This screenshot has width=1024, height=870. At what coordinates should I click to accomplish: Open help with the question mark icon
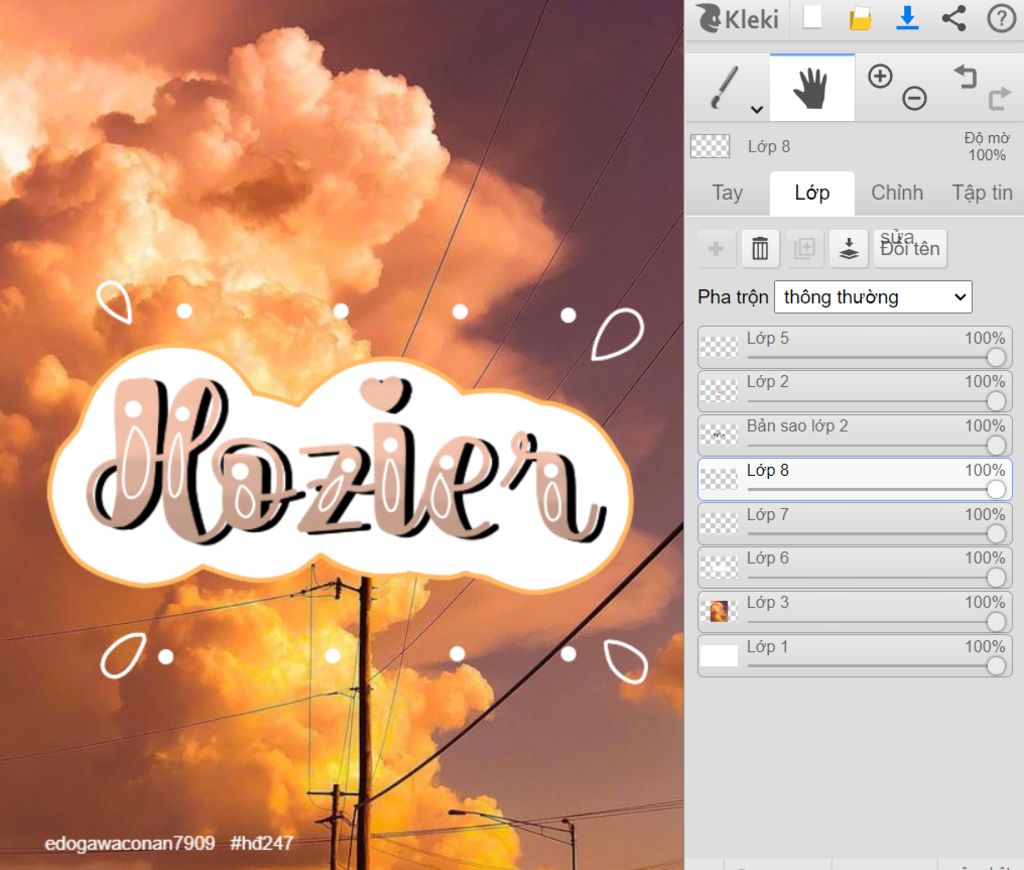click(x=1001, y=18)
